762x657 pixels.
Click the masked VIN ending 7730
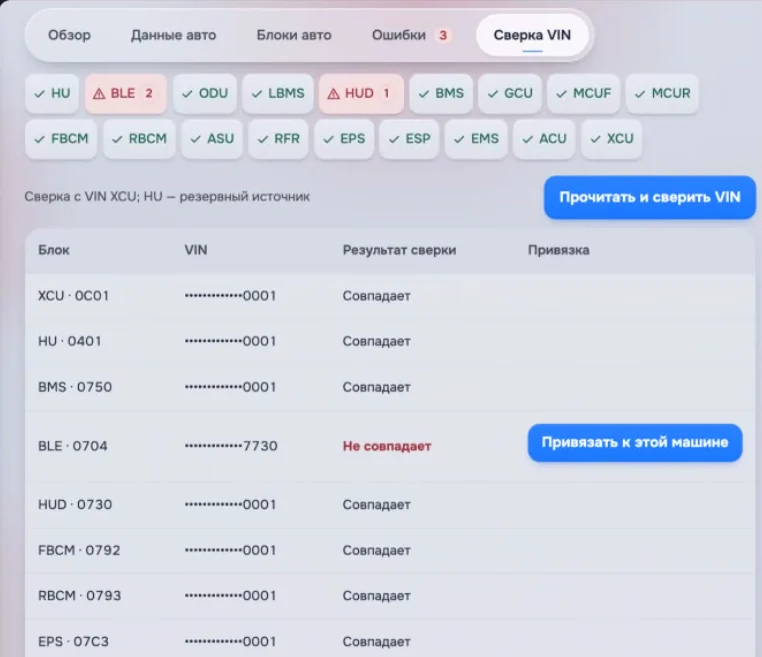pos(231,446)
